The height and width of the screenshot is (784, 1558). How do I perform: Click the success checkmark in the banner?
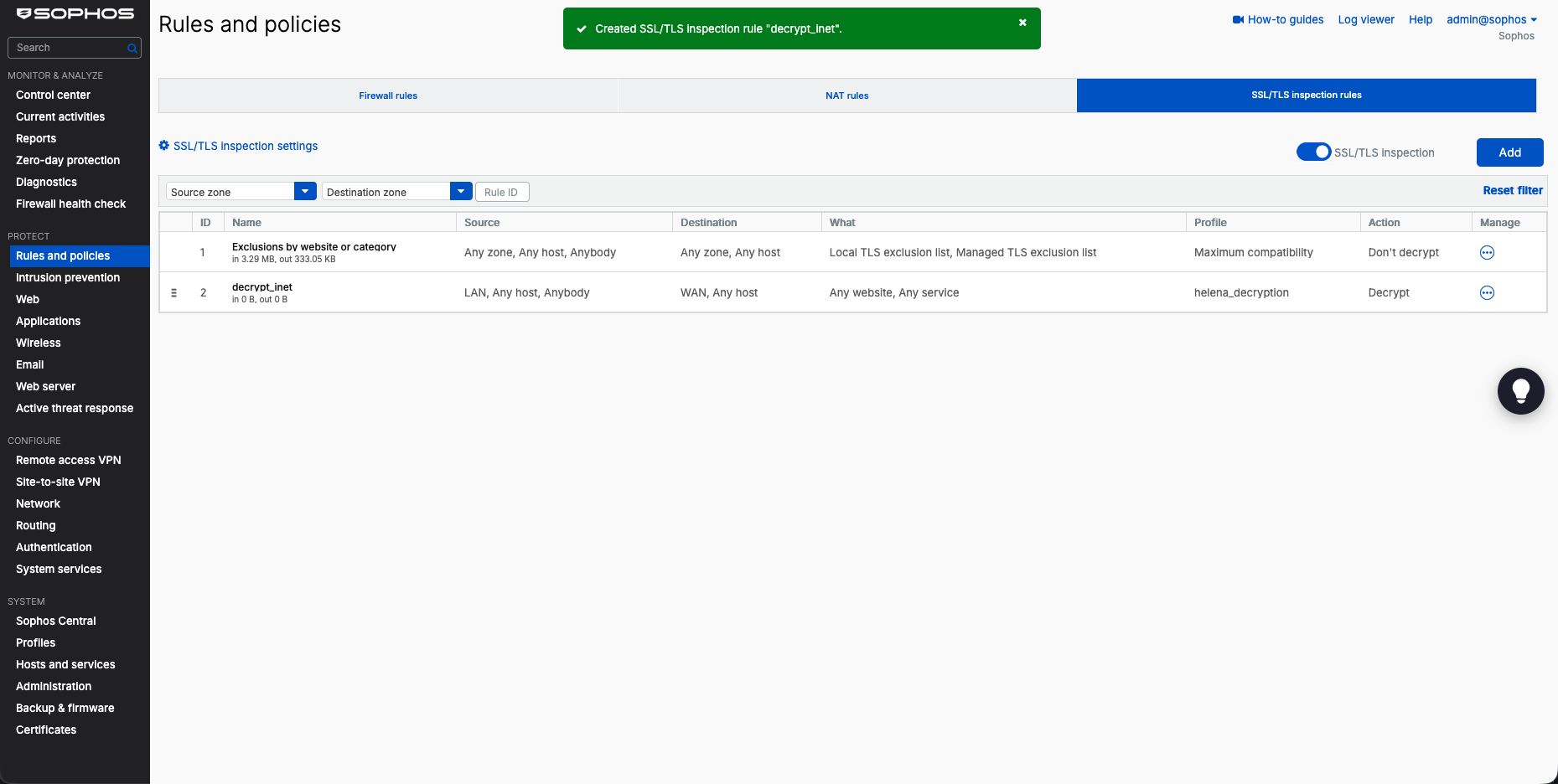click(x=581, y=28)
